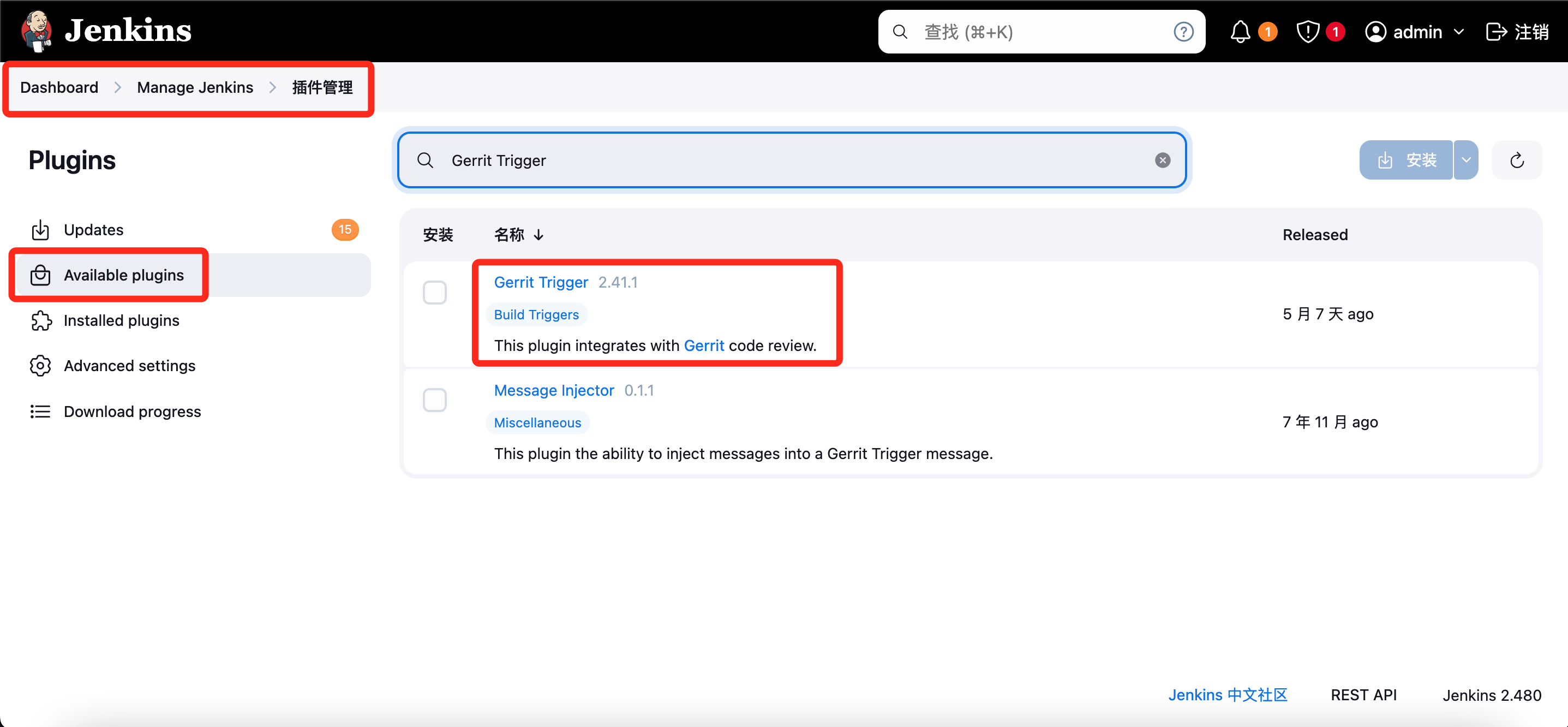The image size is (1568, 727).
Task: Open the Download progress list item
Action: coord(131,412)
